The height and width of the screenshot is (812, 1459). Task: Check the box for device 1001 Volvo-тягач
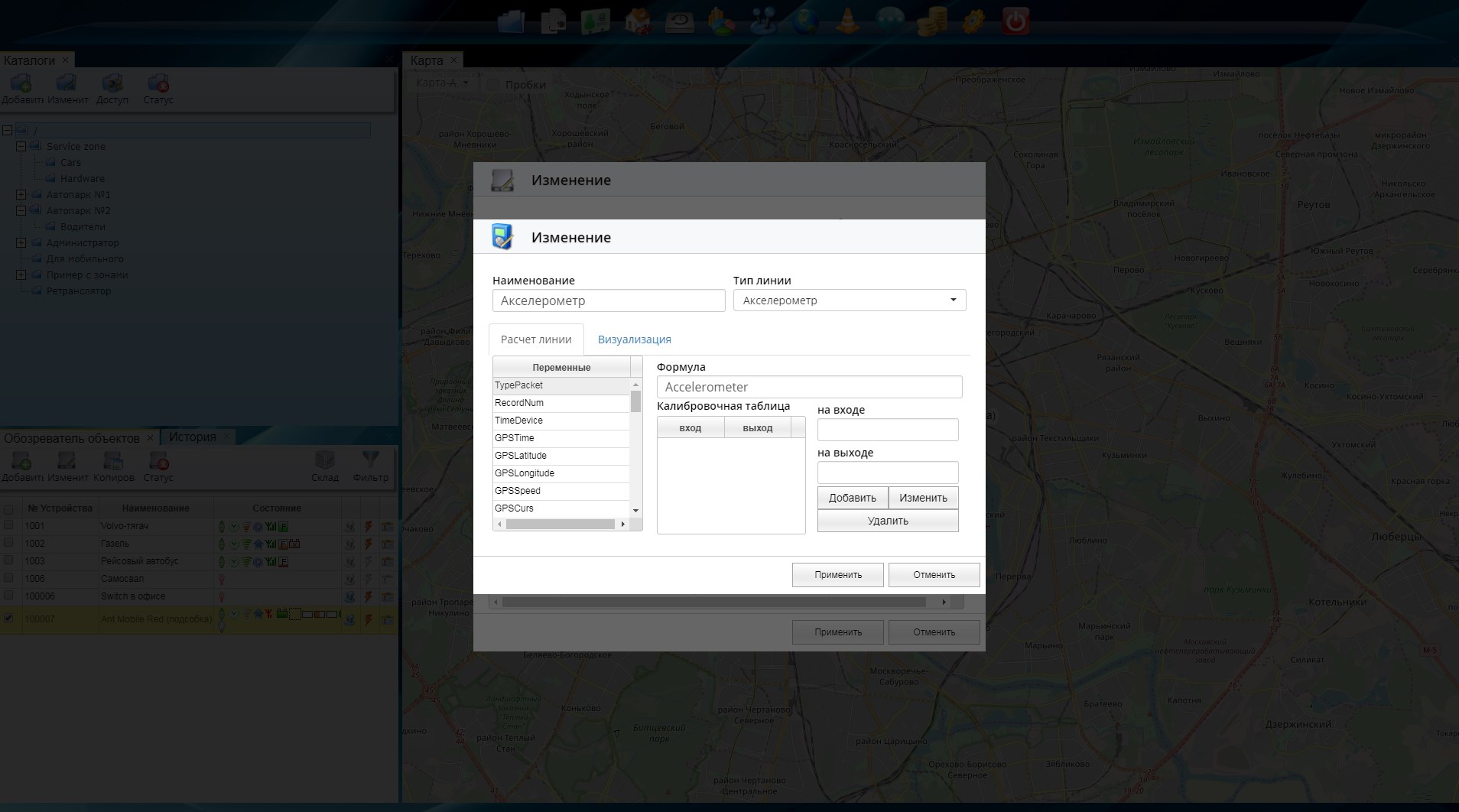9,525
